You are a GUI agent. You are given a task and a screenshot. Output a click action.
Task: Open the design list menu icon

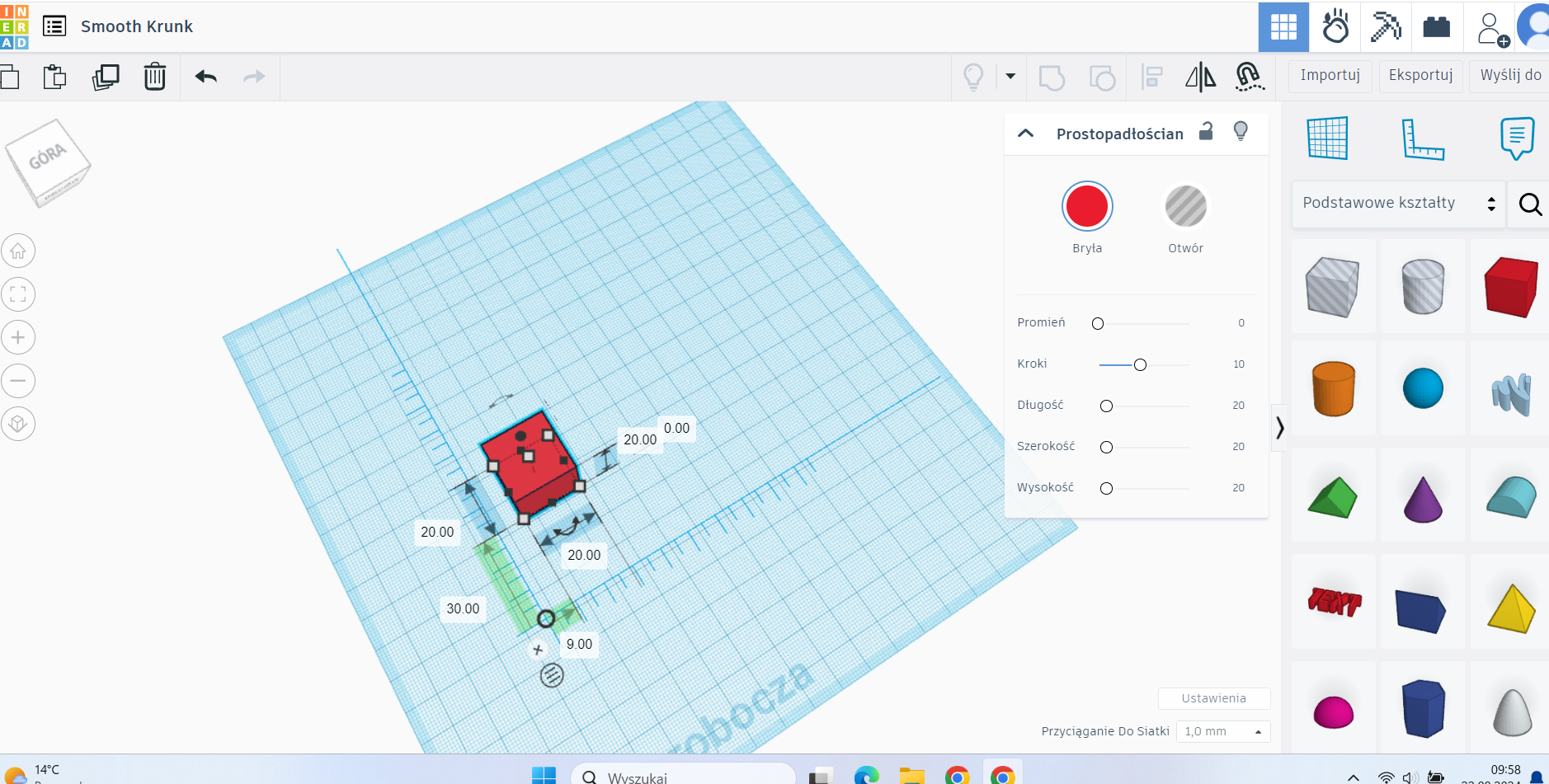(x=54, y=26)
